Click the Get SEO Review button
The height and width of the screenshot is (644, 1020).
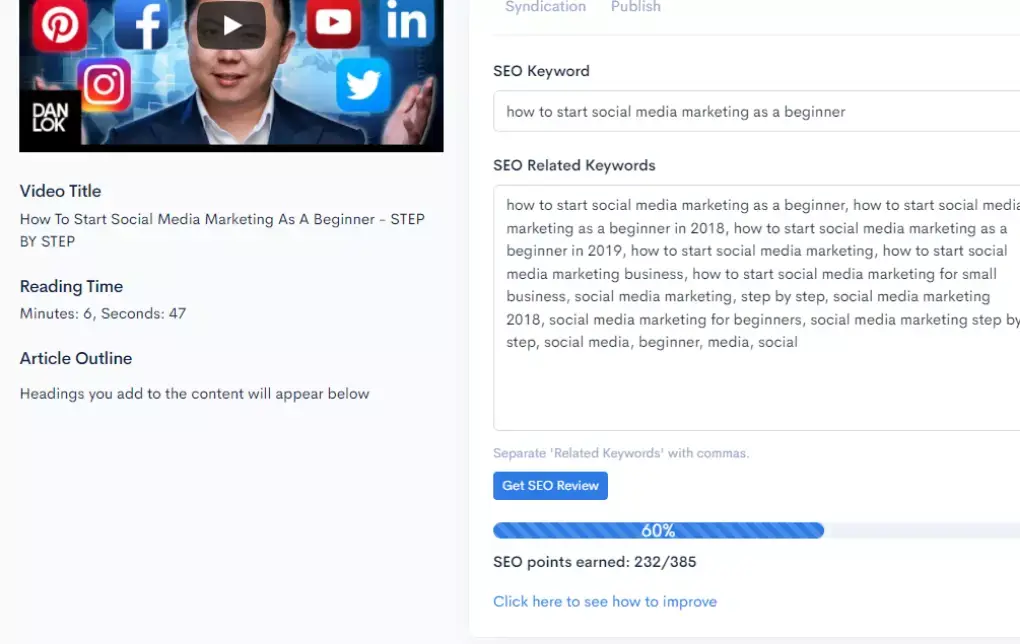550,486
